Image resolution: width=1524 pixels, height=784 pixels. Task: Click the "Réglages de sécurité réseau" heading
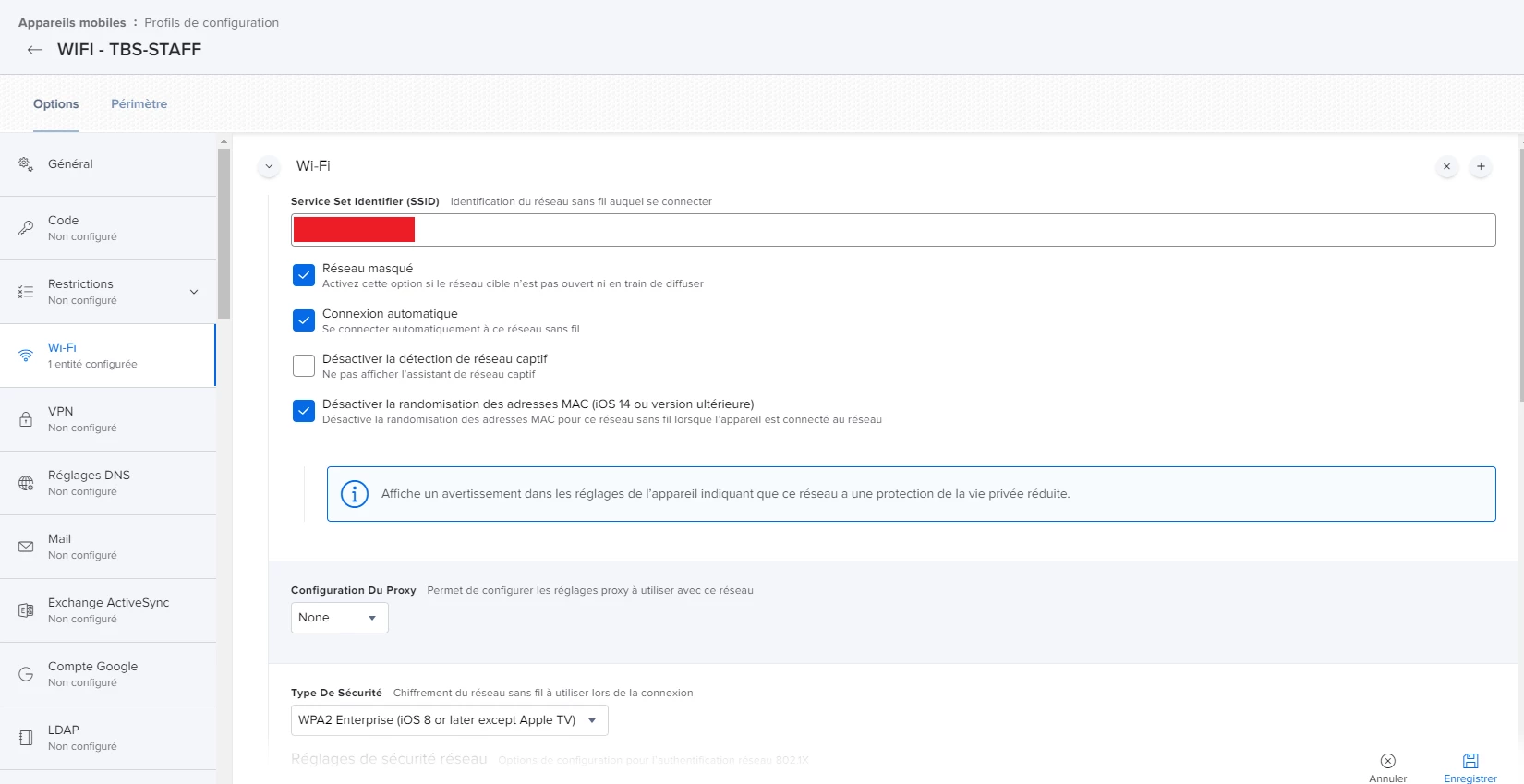[x=389, y=759]
